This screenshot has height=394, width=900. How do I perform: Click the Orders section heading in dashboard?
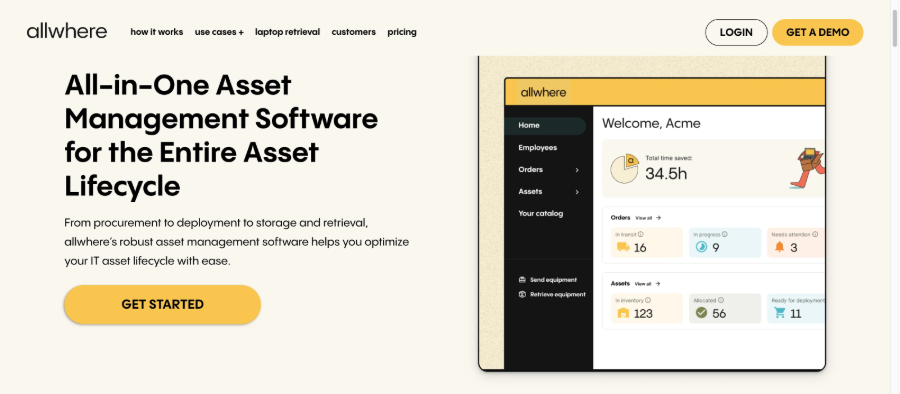tap(620, 218)
